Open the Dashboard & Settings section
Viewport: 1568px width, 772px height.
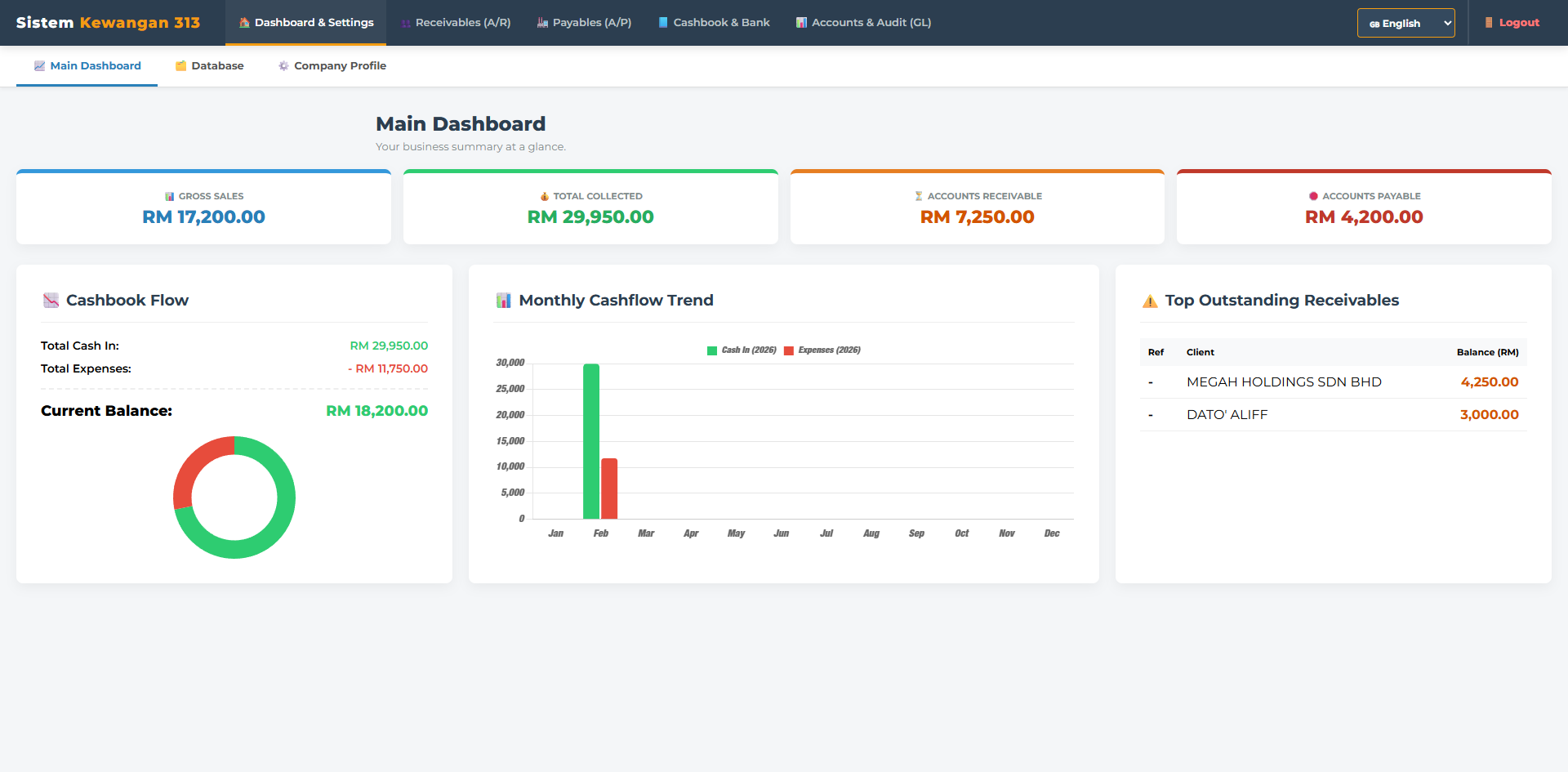coord(305,22)
